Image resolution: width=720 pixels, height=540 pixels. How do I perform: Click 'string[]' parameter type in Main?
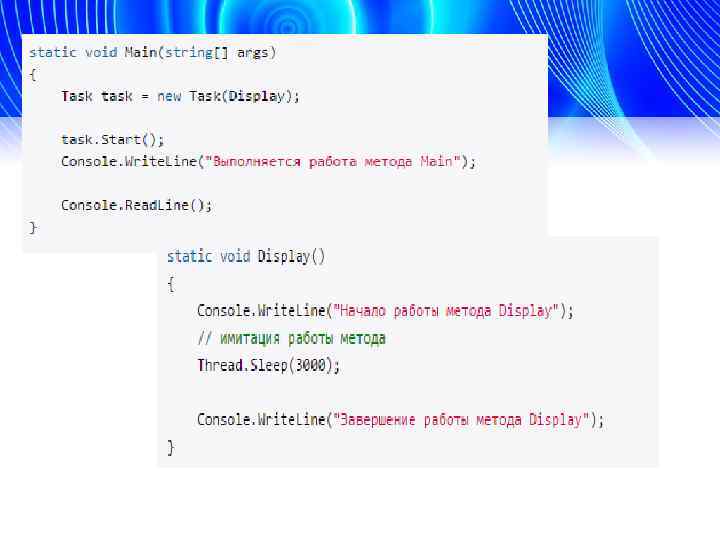tap(196, 53)
